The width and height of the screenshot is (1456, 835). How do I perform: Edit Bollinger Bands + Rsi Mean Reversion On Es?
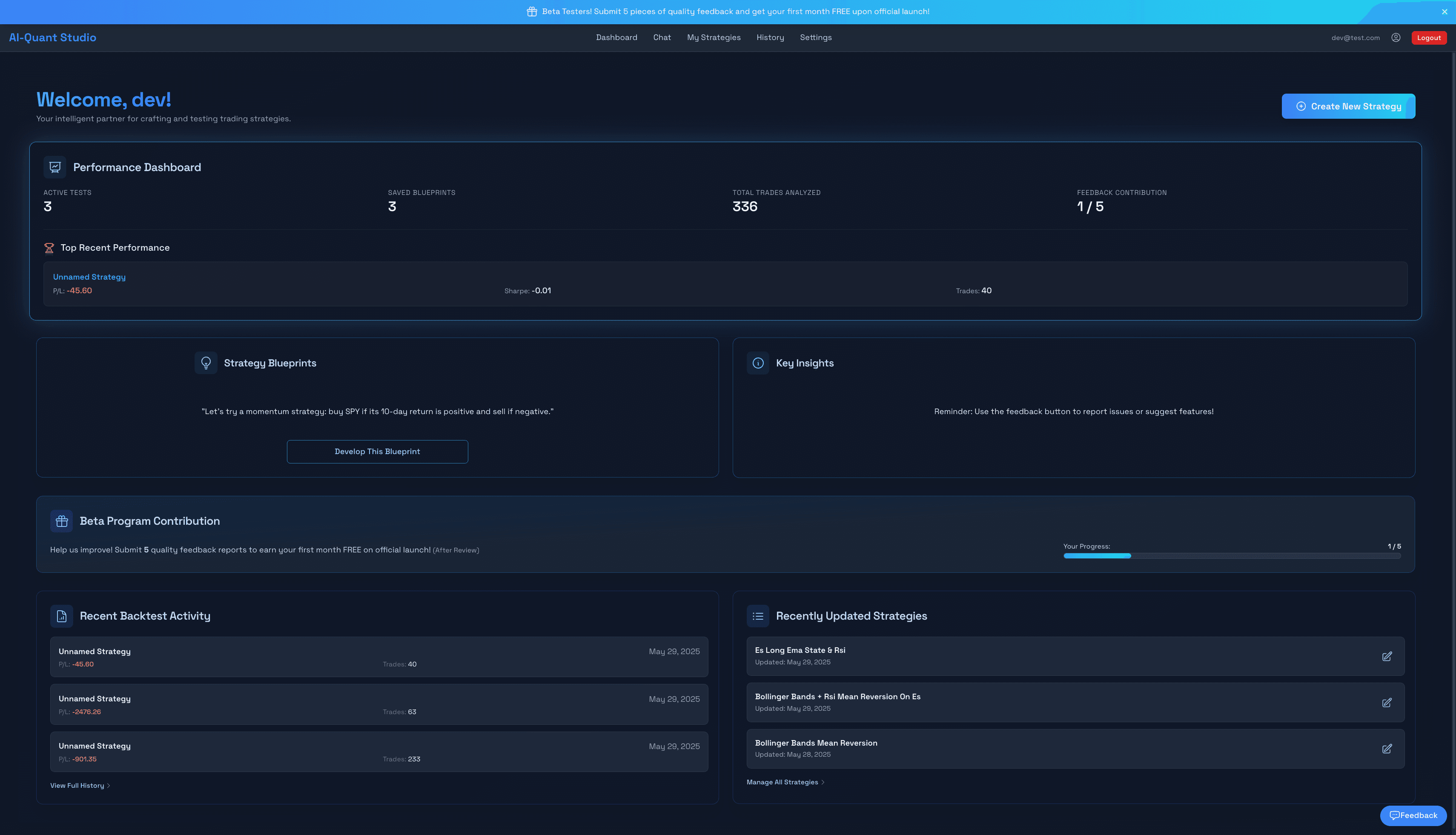coord(1387,703)
